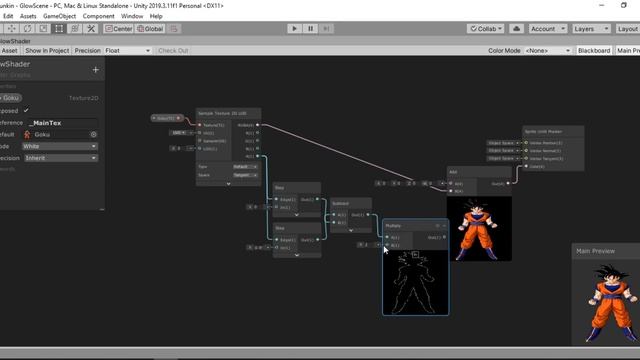
Task: Select the Sprite Unlit Master node header
Action: coord(553,131)
